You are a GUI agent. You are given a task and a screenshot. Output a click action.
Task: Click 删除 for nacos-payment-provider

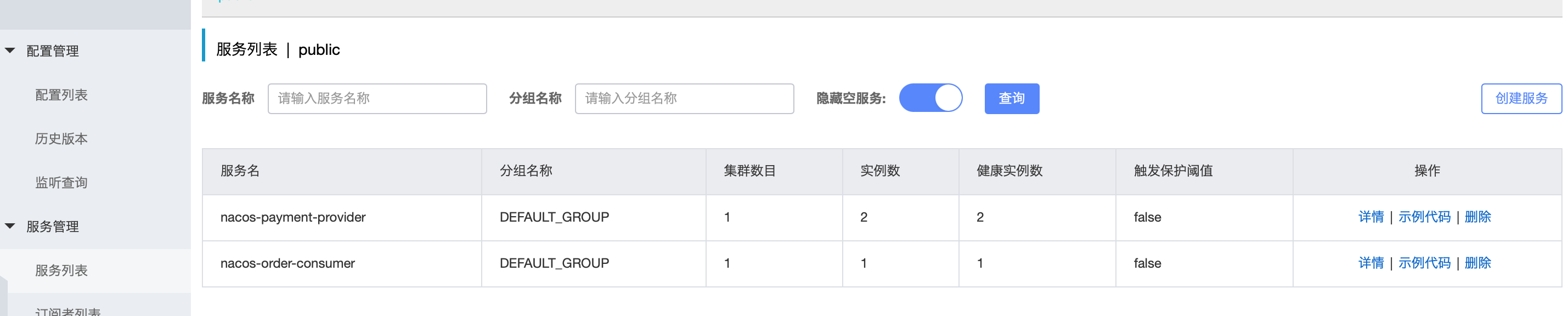click(1478, 217)
